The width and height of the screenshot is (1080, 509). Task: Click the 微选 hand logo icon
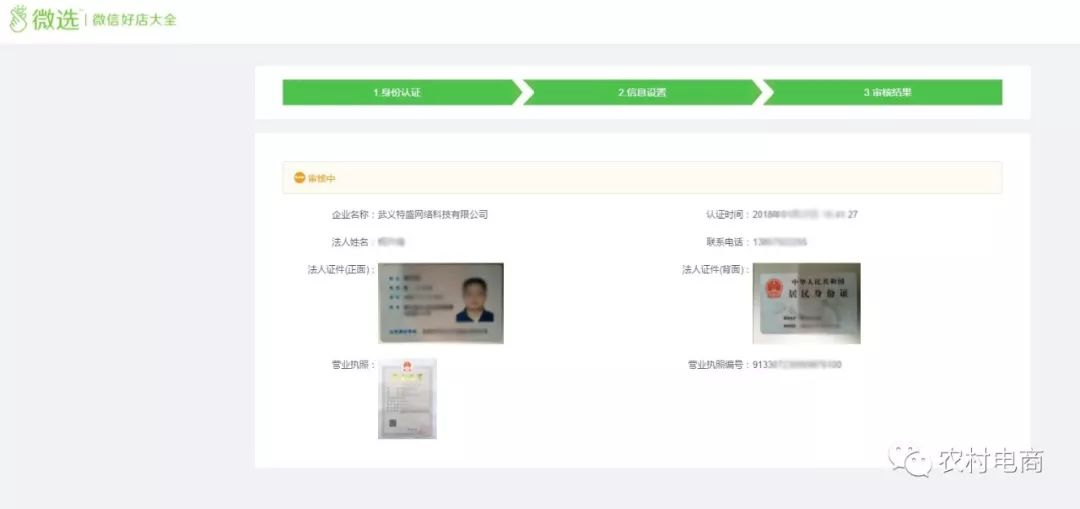click(x=18, y=19)
